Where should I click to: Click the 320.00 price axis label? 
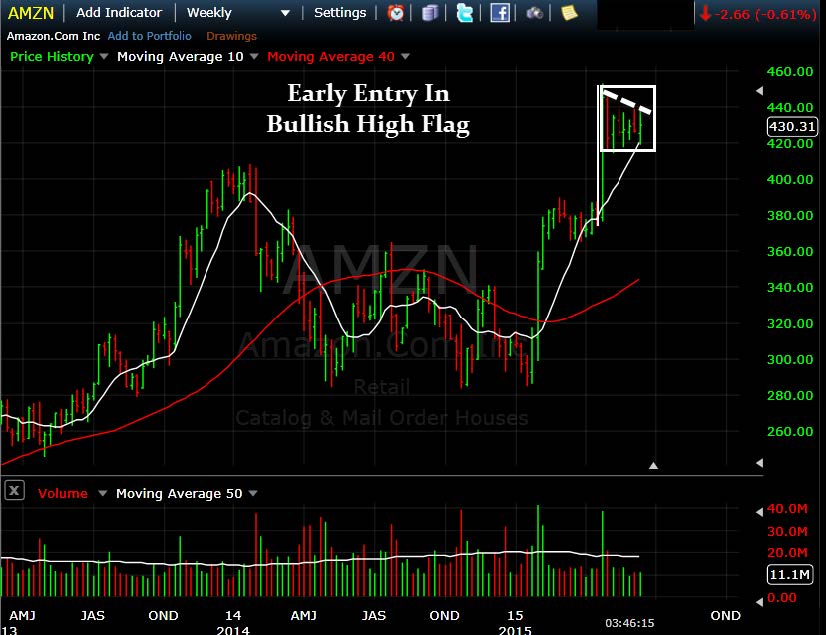(790, 324)
